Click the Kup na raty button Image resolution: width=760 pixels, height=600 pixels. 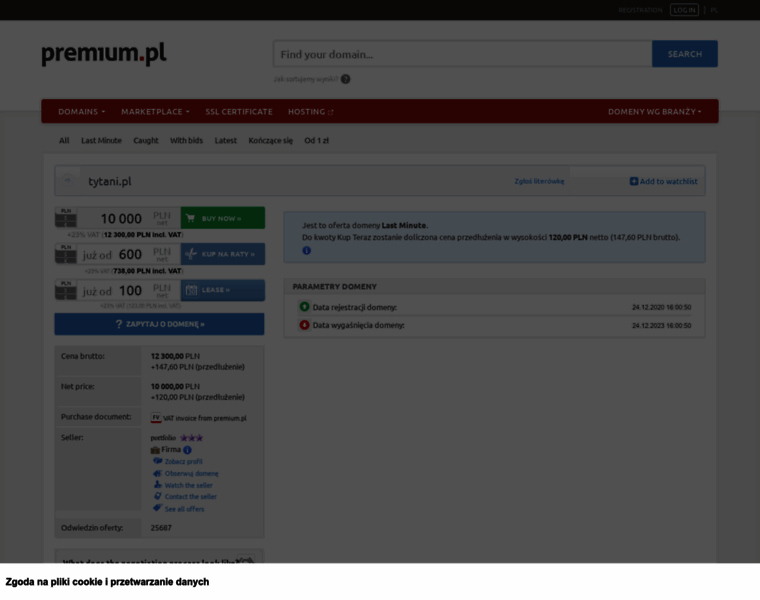click(x=223, y=254)
